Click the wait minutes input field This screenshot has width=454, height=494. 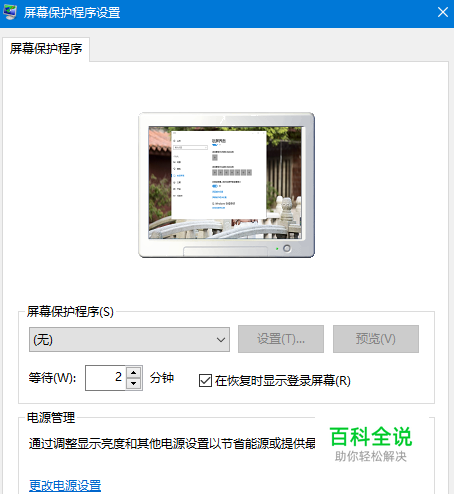(106, 378)
